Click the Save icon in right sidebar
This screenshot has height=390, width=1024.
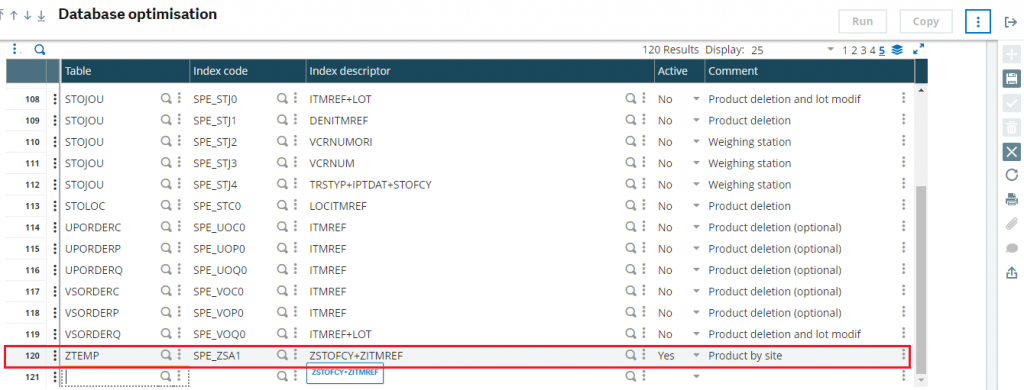(x=1011, y=79)
